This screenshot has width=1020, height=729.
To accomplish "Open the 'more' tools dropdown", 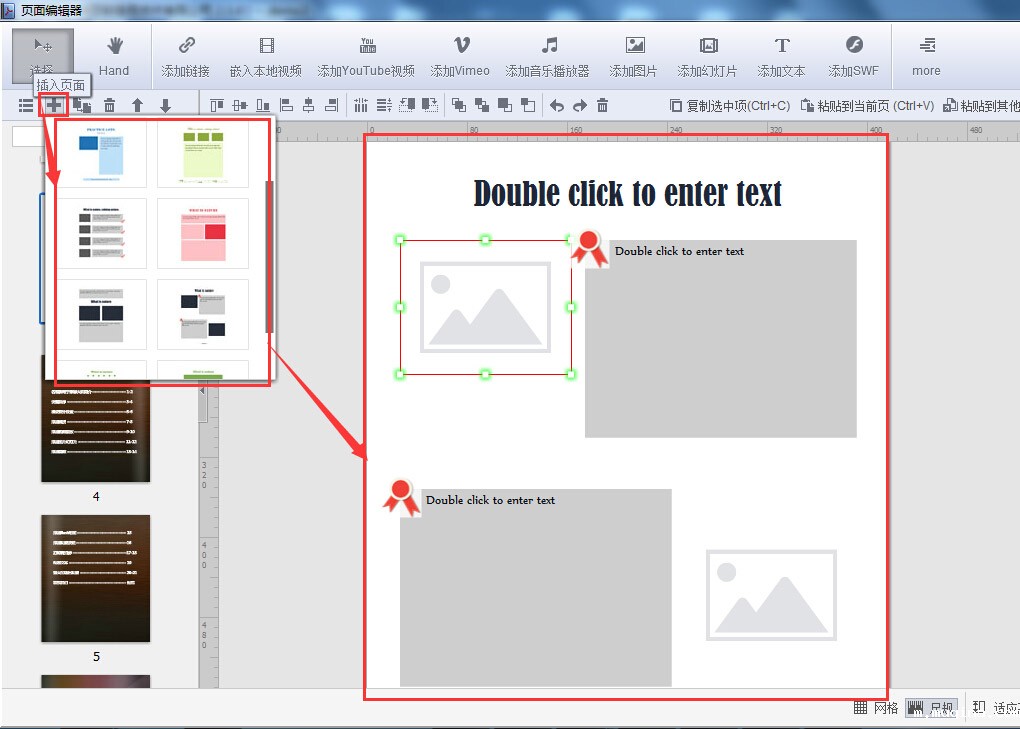I will click(926, 55).
